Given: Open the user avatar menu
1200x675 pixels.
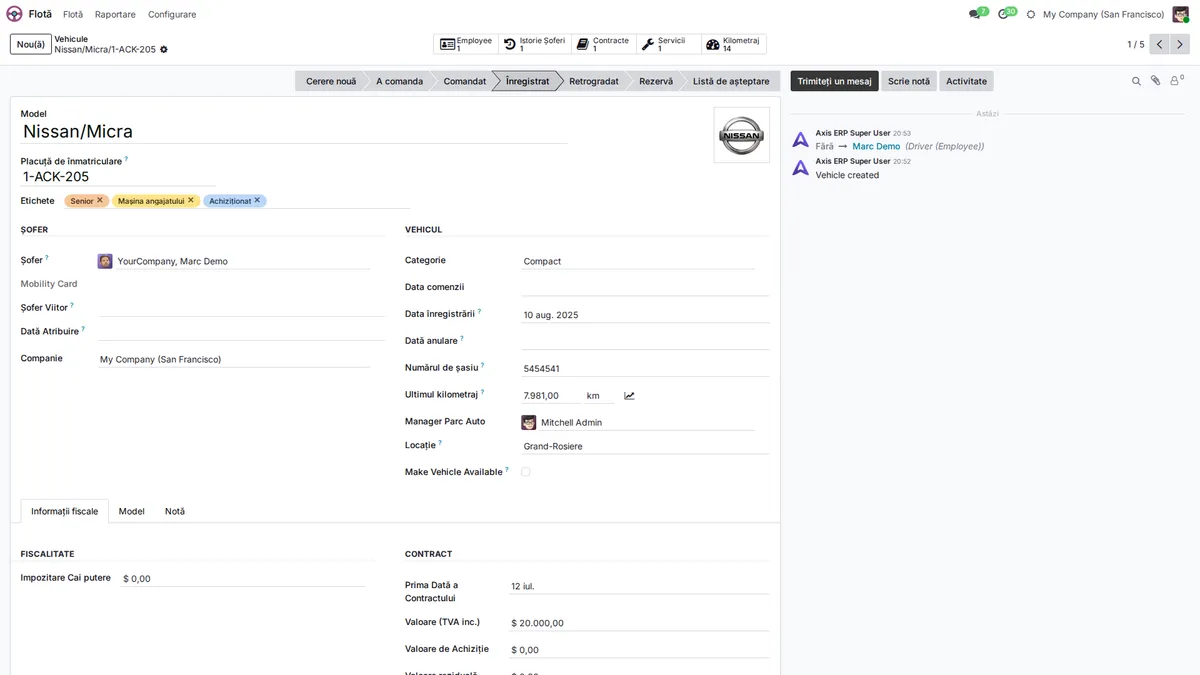Looking at the screenshot, I should tap(1182, 14).
